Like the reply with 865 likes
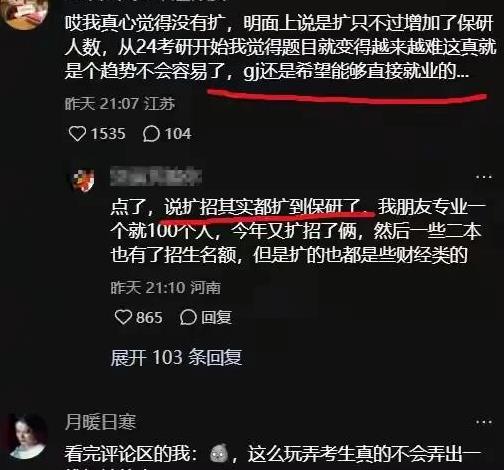The height and width of the screenshot is (470, 504). click(x=123, y=317)
